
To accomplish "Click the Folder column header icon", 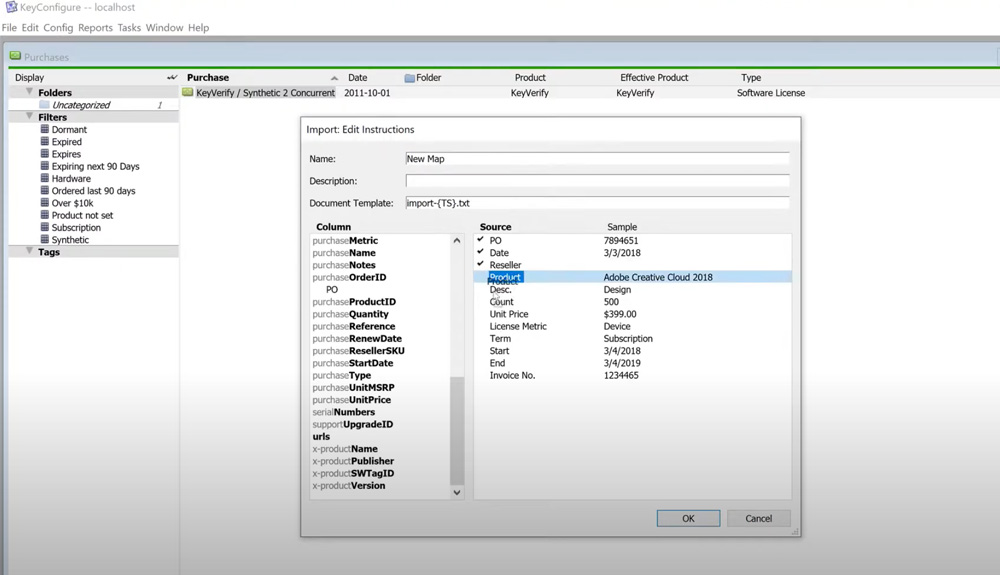I will coord(409,78).
